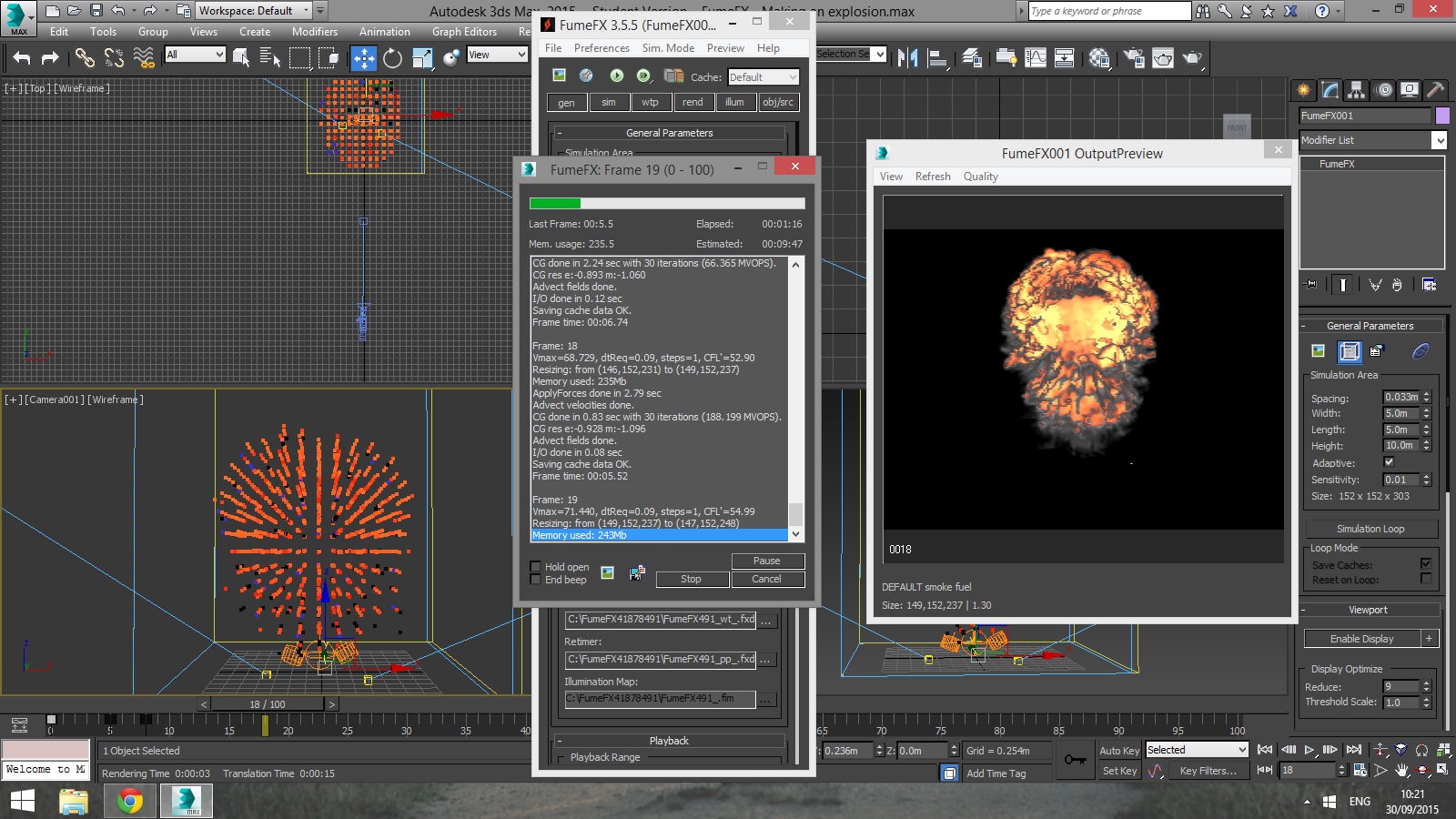Open the Motion command panel tab

tap(1383, 89)
